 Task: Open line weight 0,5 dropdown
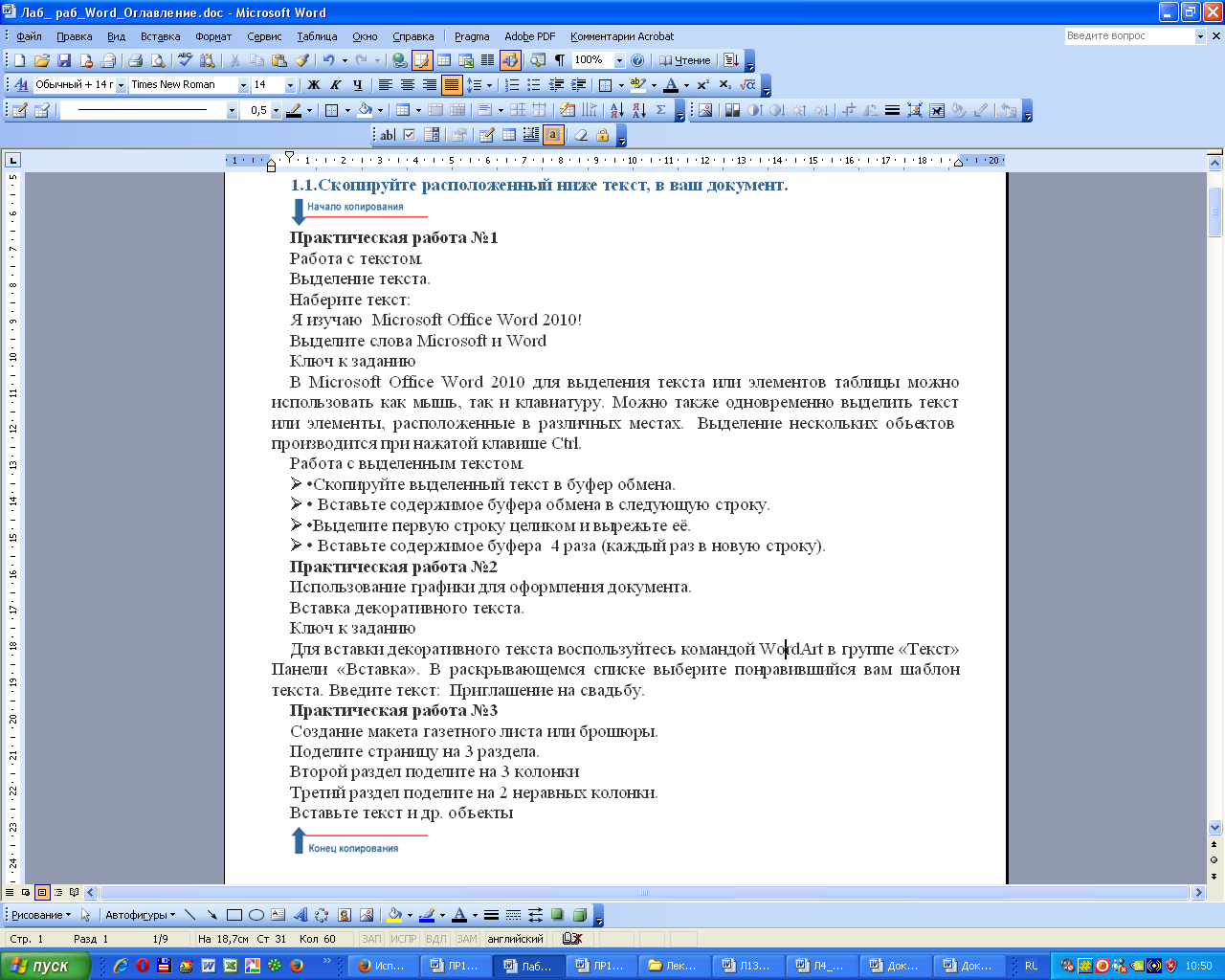tap(276, 110)
